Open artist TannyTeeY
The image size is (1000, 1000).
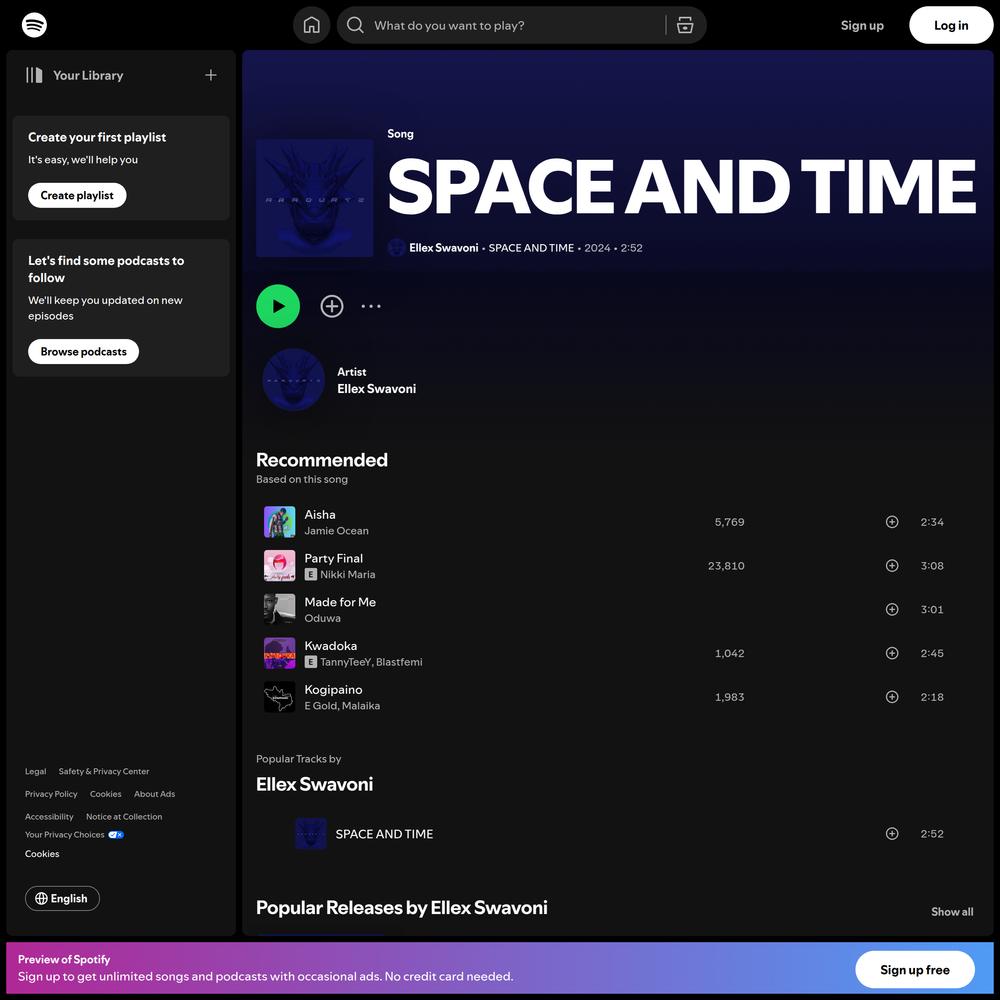[346, 662]
